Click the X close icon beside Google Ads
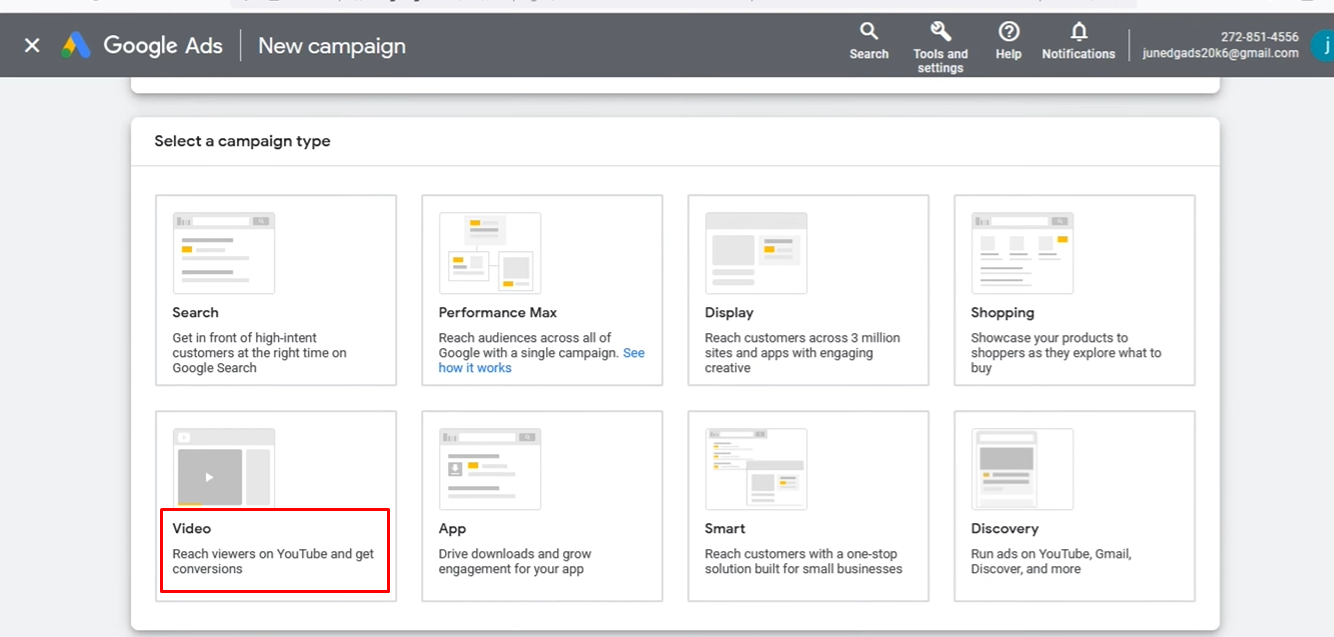The width and height of the screenshot is (1334, 637). pos(32,45)
